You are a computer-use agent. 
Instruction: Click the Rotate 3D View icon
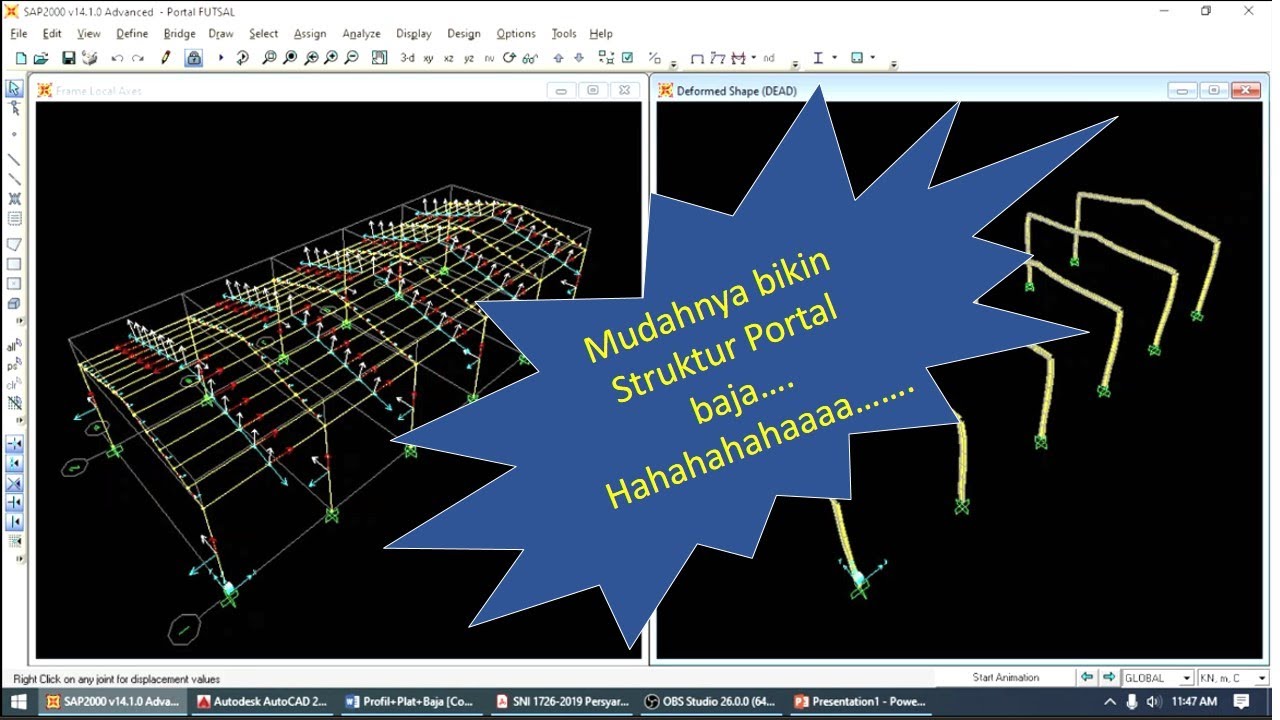point(509,58)
